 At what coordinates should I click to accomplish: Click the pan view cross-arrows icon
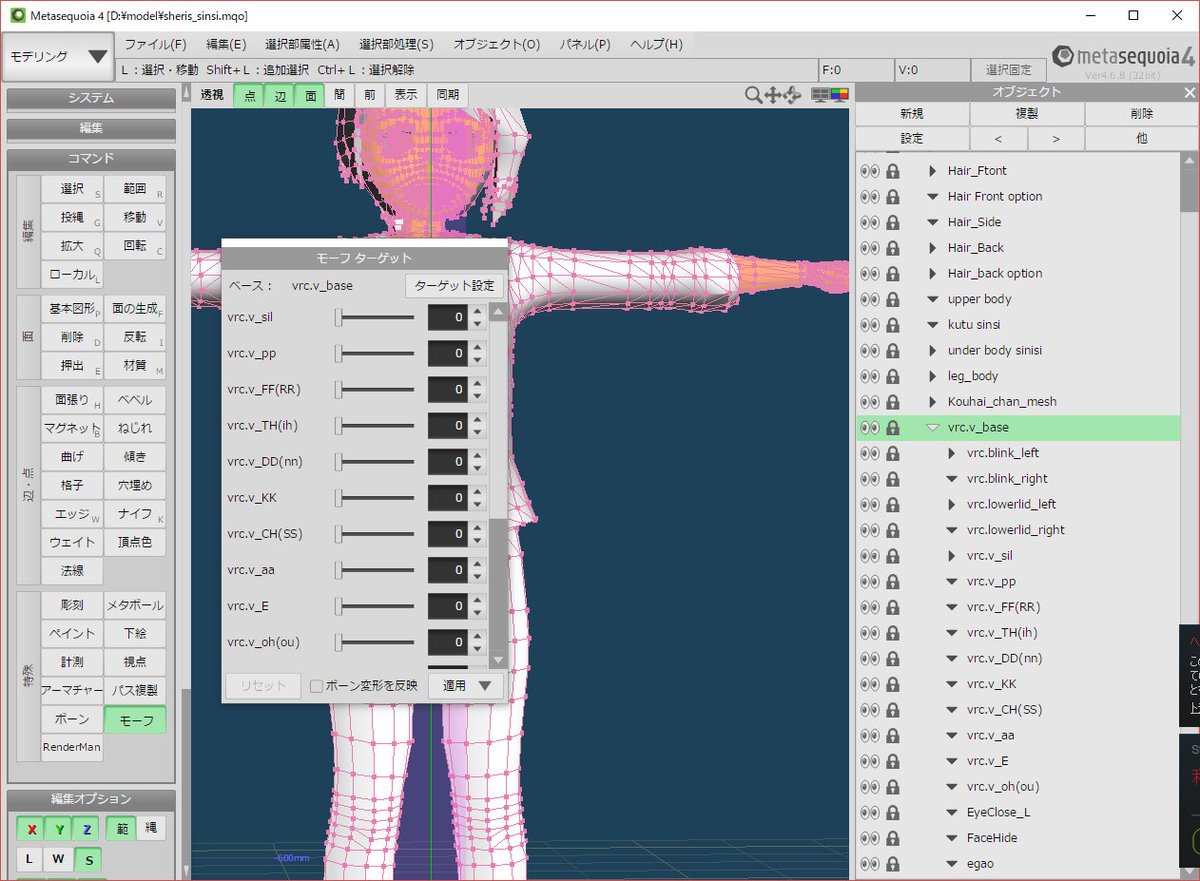coord(773,94)
